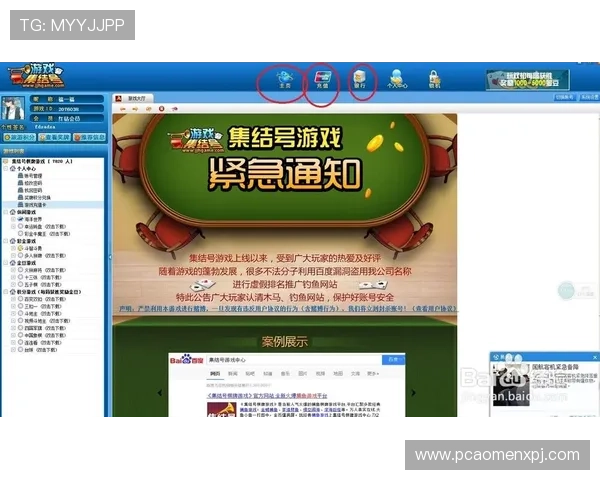Viewport: 600px width, 480px height.
Task: Click the user avatar picture
Action: click(13, 108)
